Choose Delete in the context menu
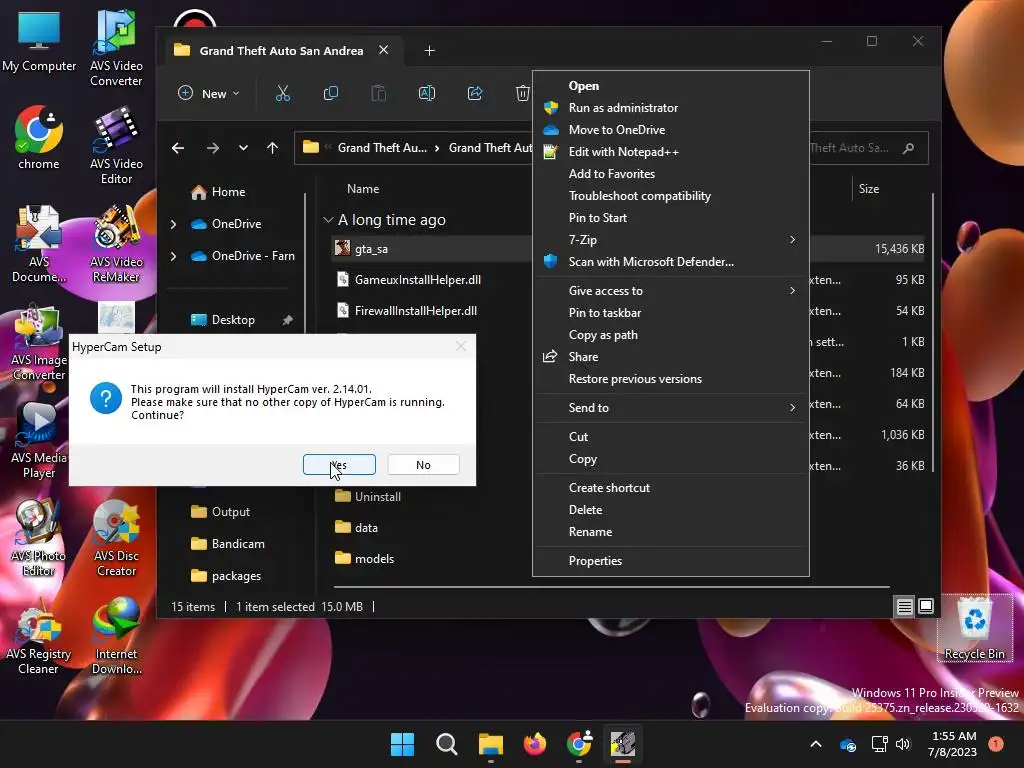This screenshot has width=1024, height=768. coord(671,510)
